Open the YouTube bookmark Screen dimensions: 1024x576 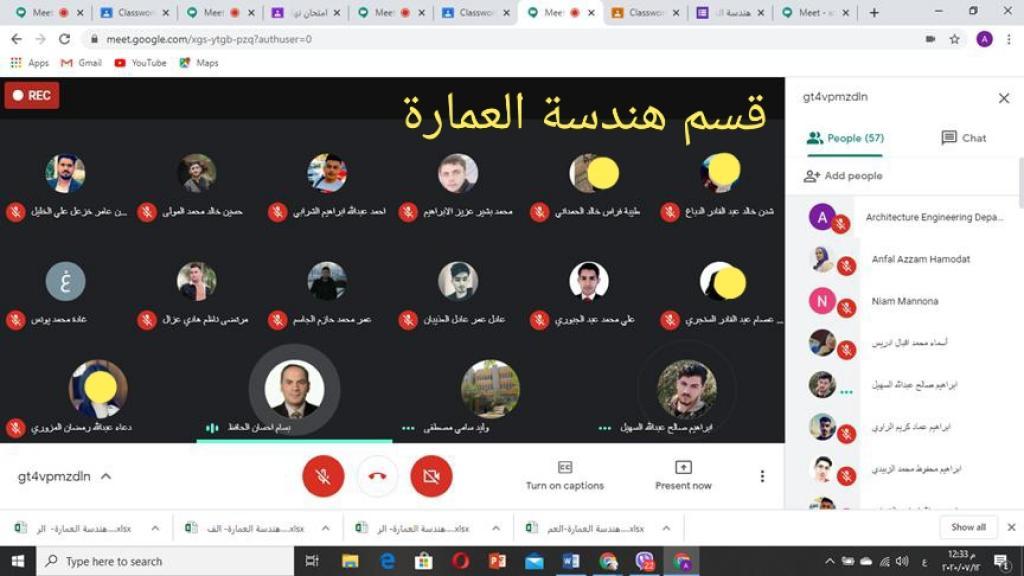tap(140, 63)
